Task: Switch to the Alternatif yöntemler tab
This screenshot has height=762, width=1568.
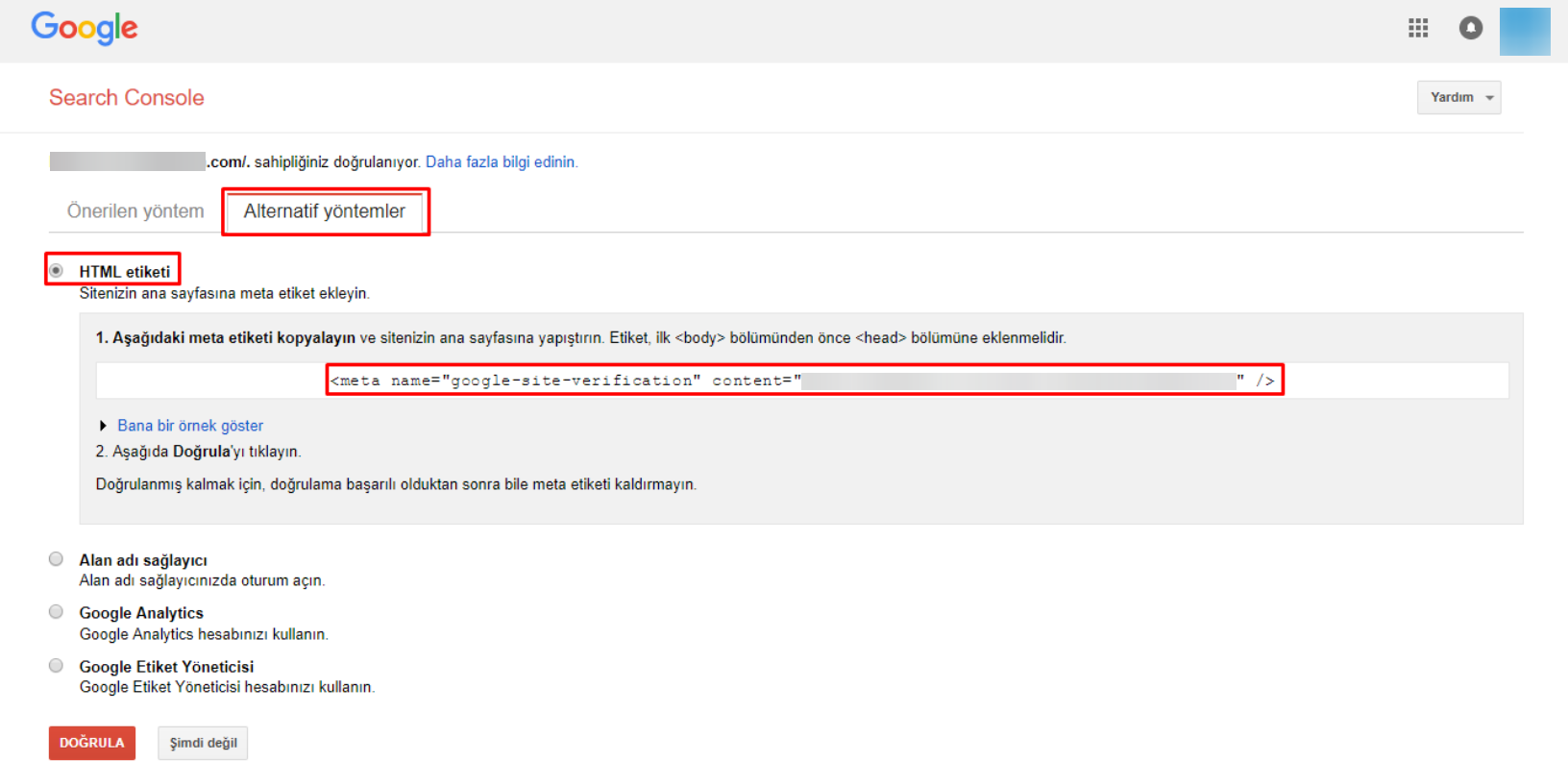Action: point(325,211)
